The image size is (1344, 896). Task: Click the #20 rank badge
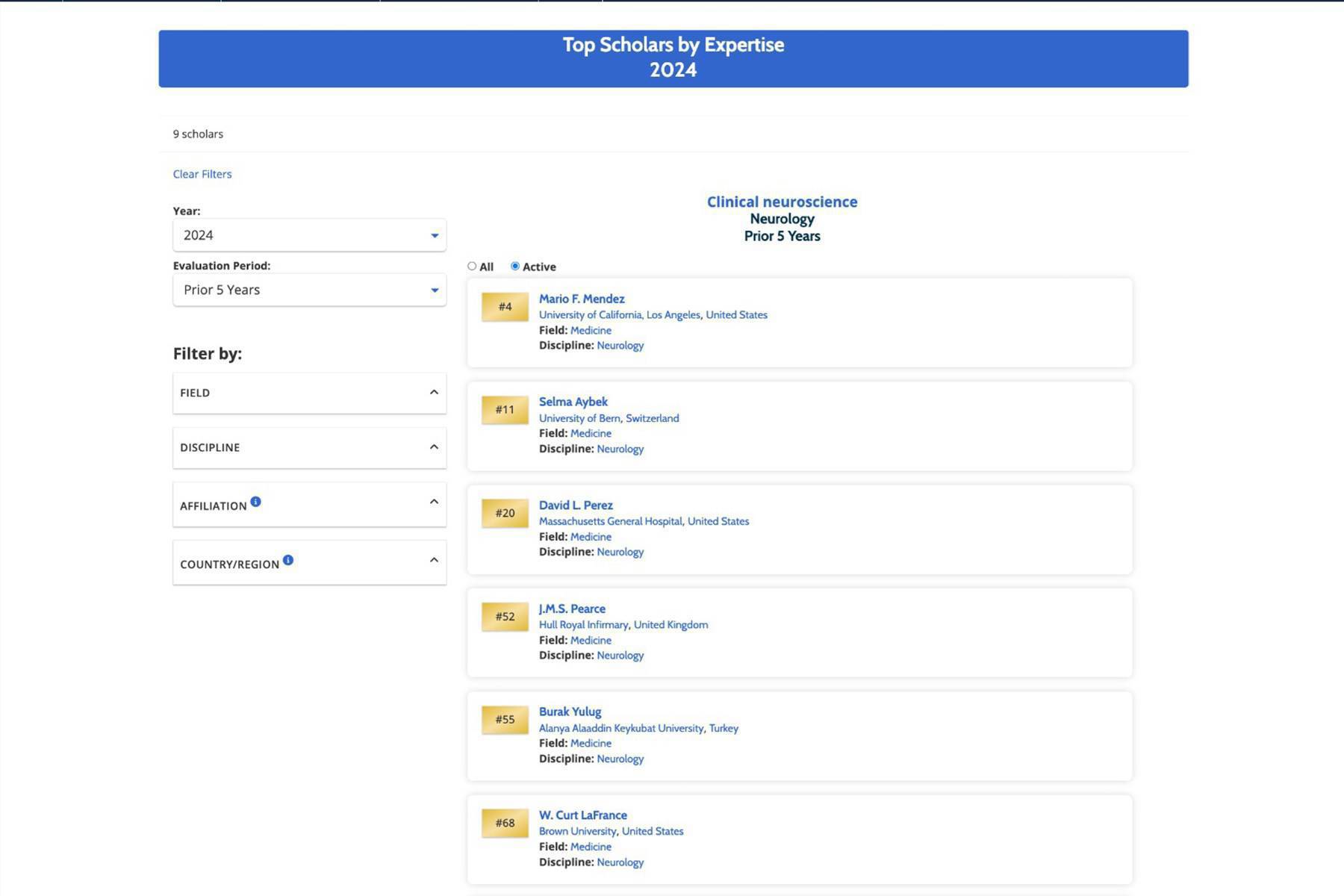(x=505, y=513)
